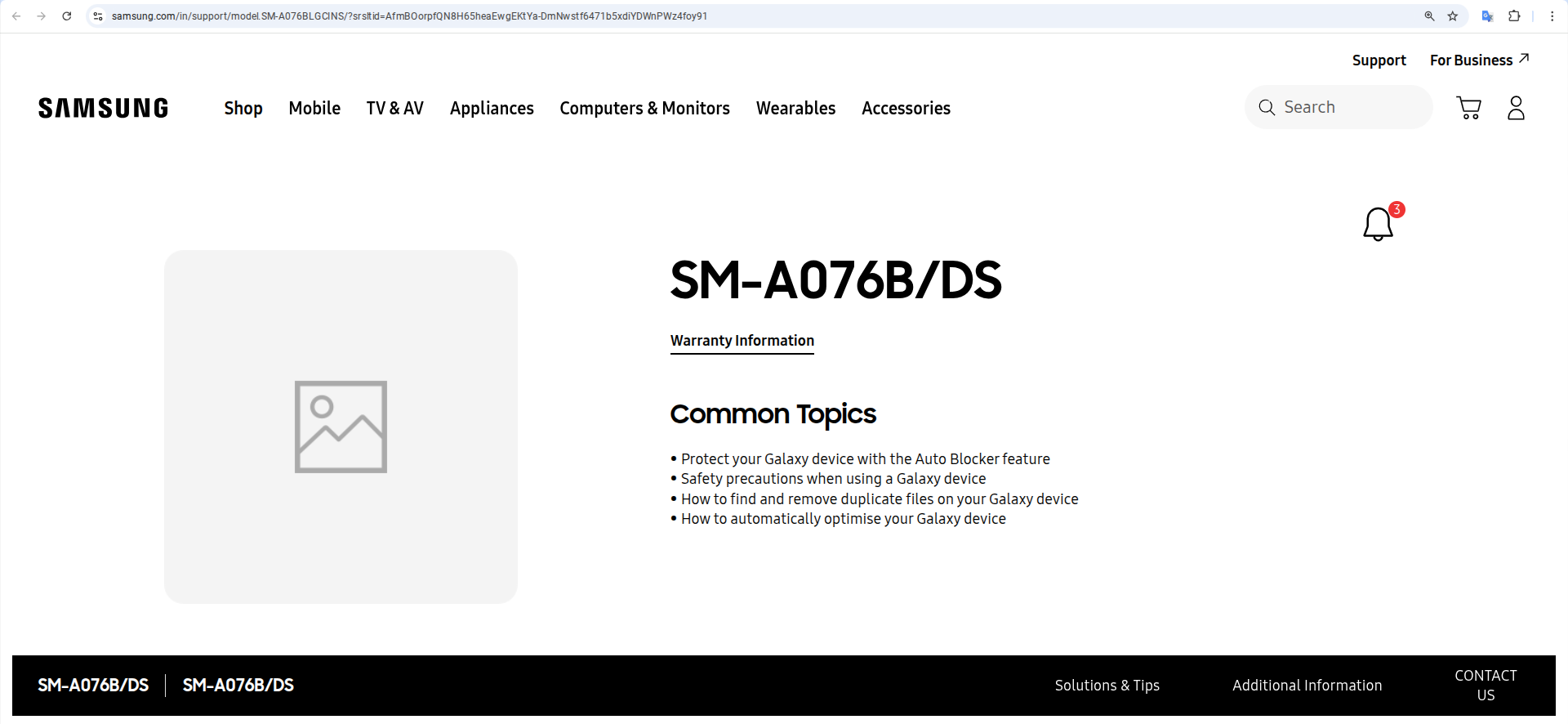Open the Wearables menu
The image size is (1568, 724).
(795, 108)
